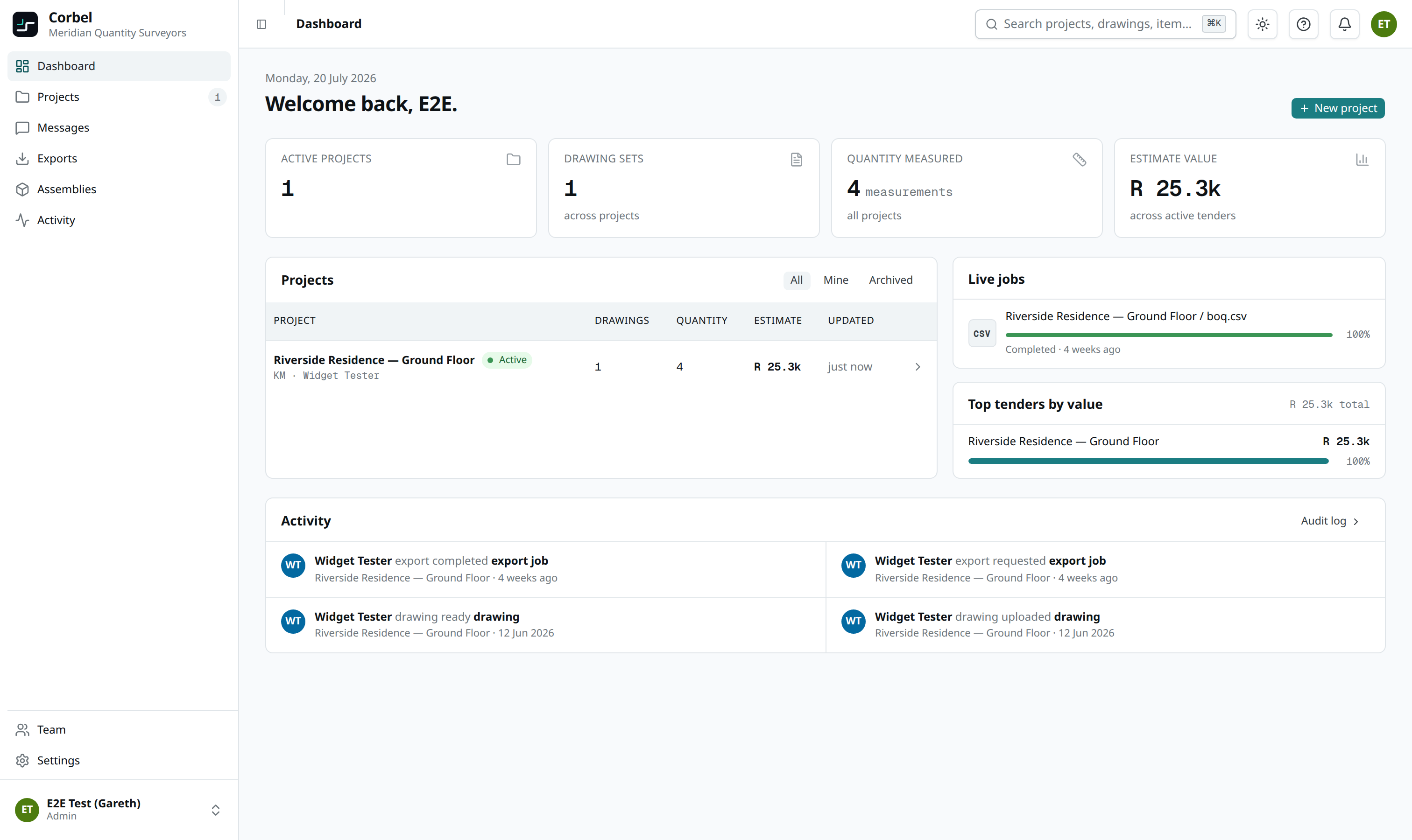Select the Mine projects filter tab
This screenshot has width=1412, height=840.
[835, 280]
